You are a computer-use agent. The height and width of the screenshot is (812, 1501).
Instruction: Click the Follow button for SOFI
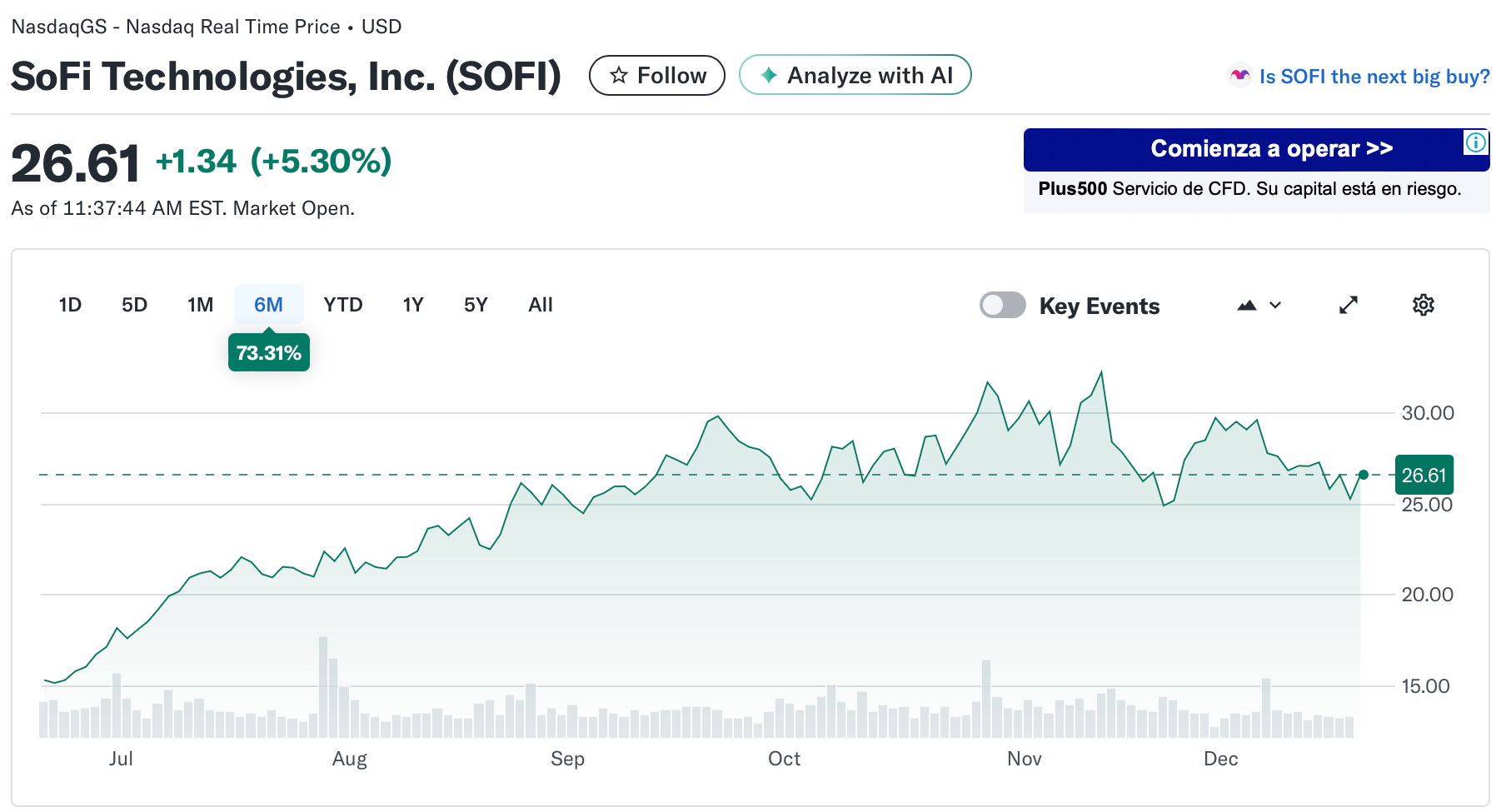coord(657,75)
